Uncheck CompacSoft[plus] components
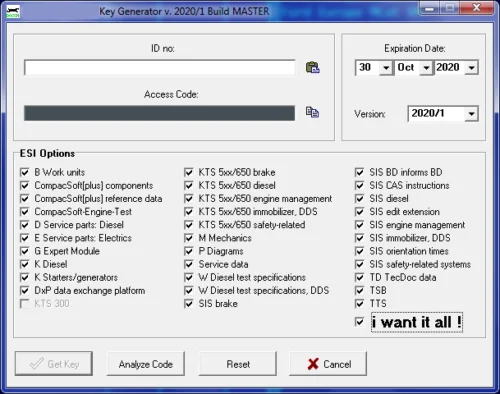Image resolution: width=500 pixels, height=394 pixels. coord(25,185)
